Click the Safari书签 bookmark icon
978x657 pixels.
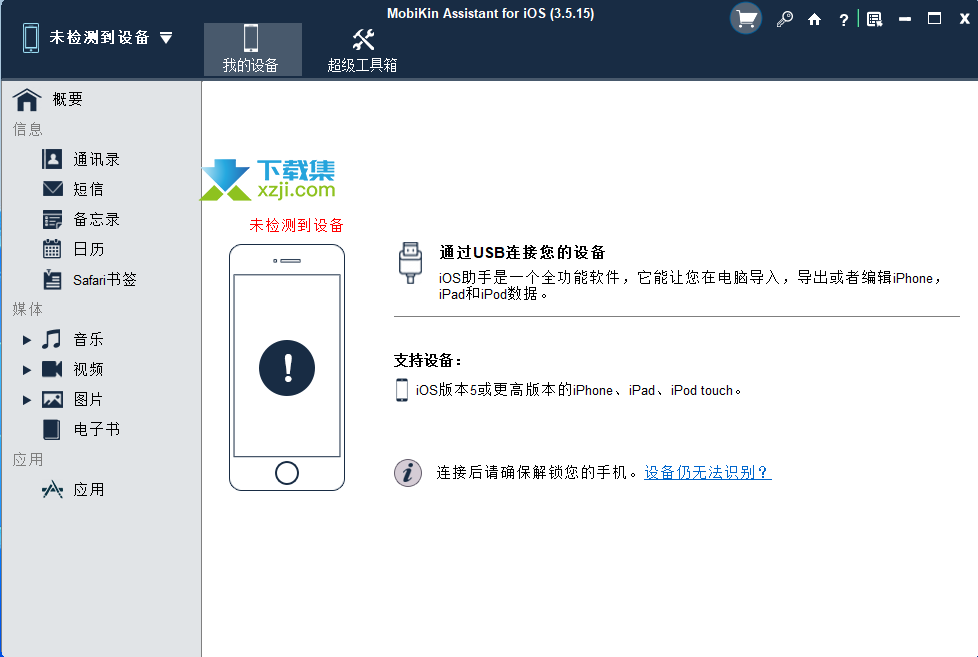pyautogui.click(x=52, y=279)
